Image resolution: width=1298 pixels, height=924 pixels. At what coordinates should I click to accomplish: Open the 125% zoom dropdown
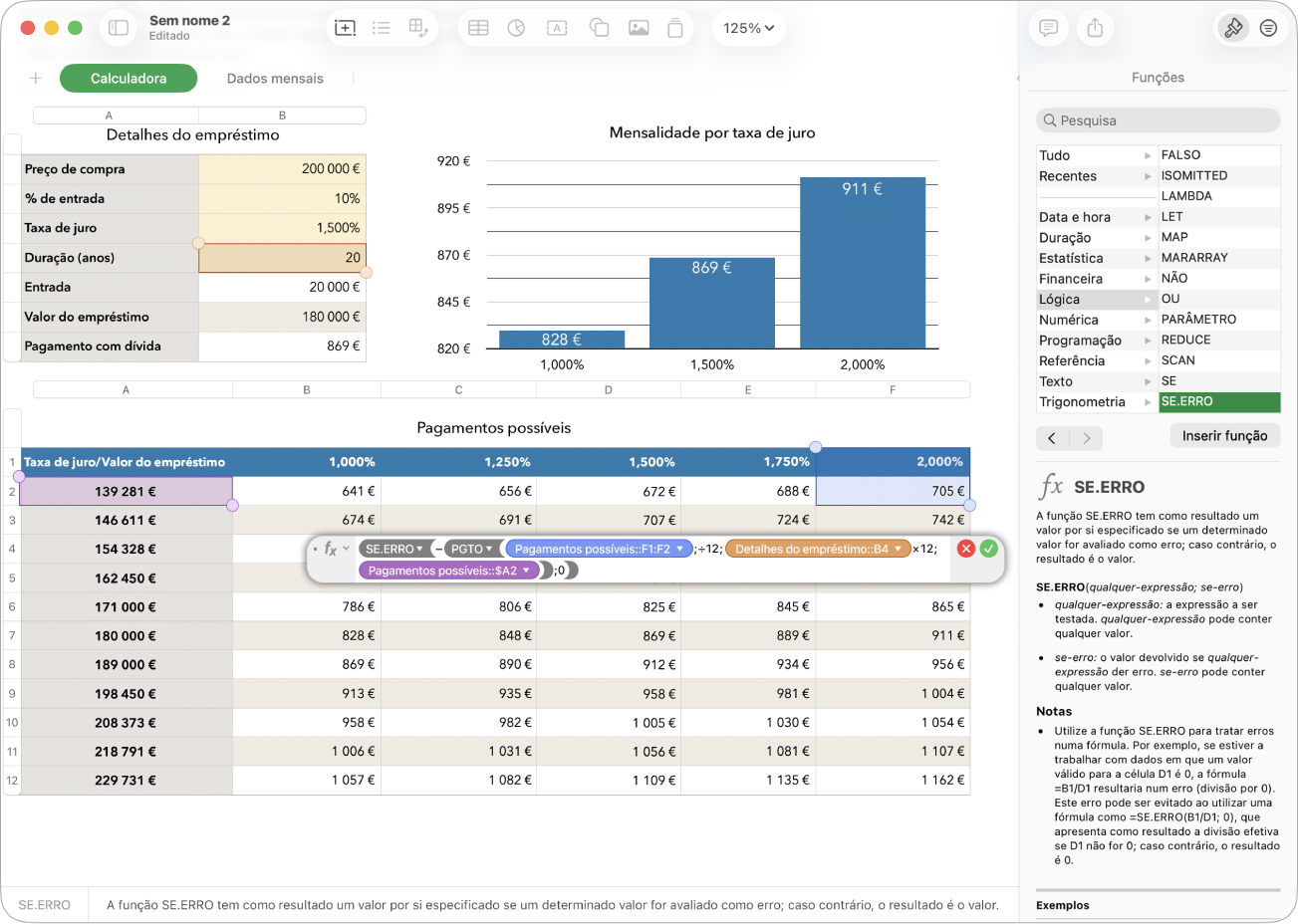pos(749,28)
